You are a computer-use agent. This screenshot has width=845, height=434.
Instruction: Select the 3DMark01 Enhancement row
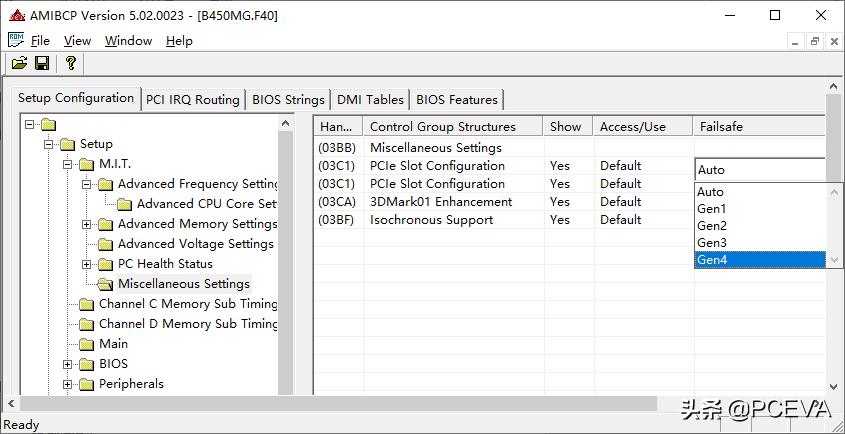coord(440,202)
